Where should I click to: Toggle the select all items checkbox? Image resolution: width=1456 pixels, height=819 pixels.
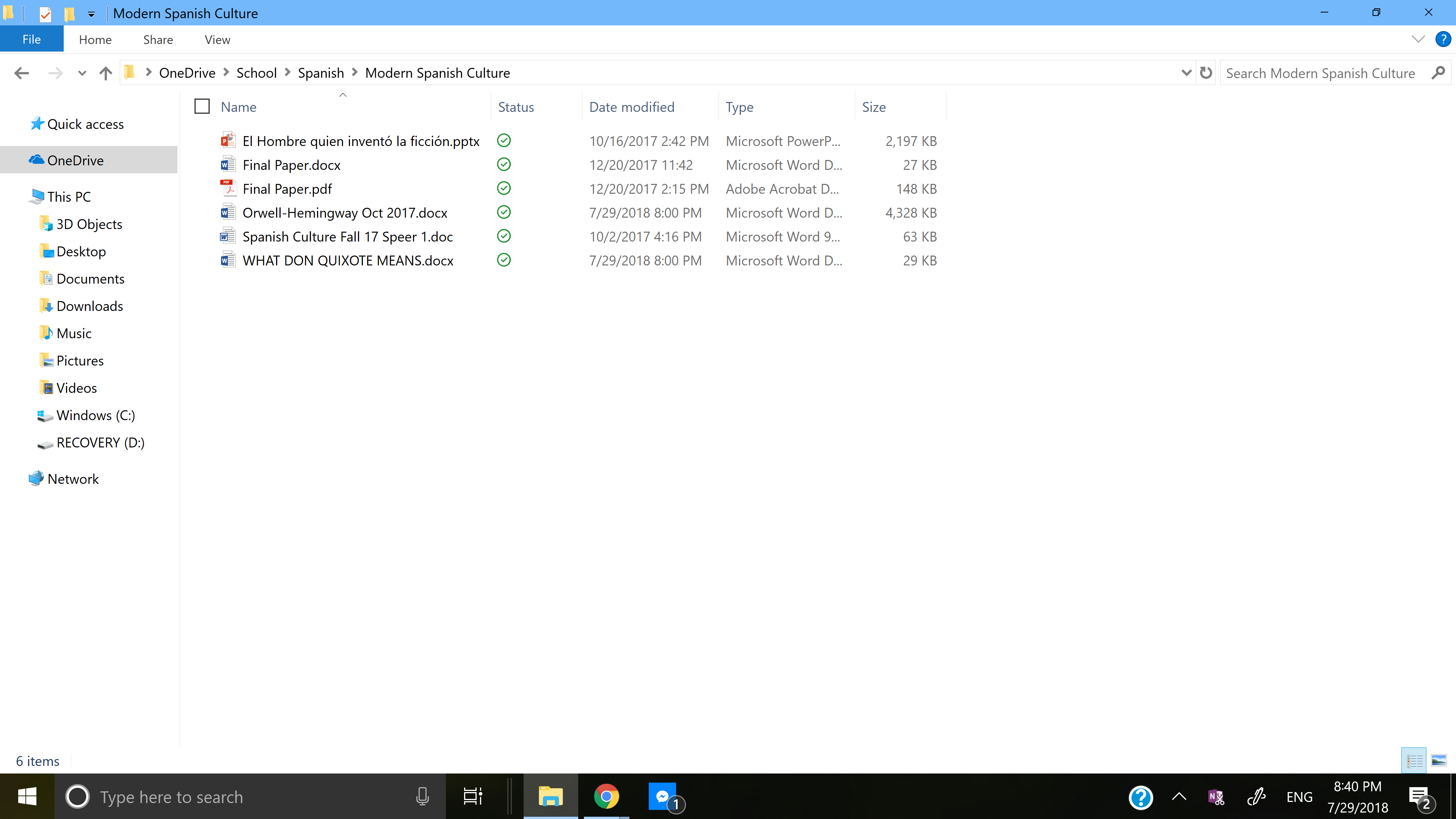coord(202,106)
